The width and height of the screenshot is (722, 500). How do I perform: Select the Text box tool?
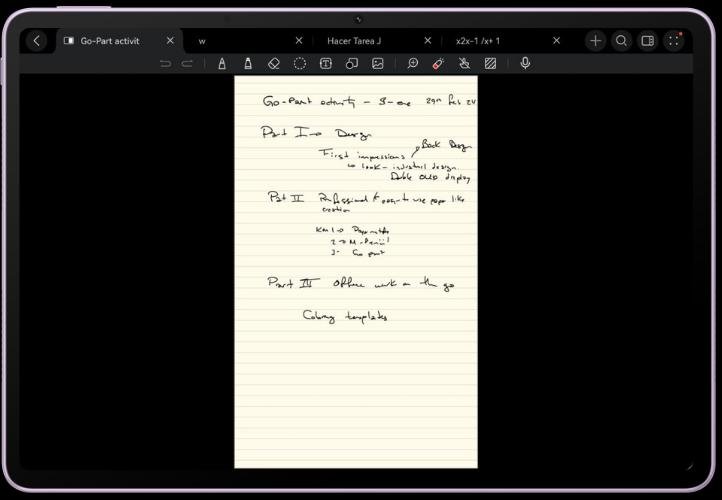point(326,64)
